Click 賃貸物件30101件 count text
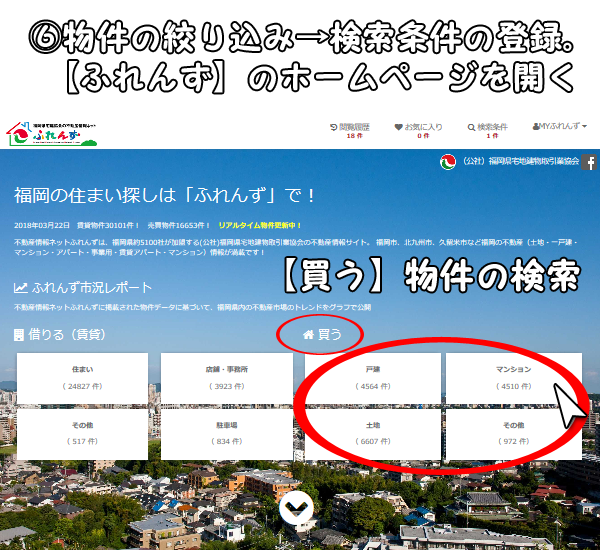The width and height of the screenshot is (600, 550). (x=108, y=225)
